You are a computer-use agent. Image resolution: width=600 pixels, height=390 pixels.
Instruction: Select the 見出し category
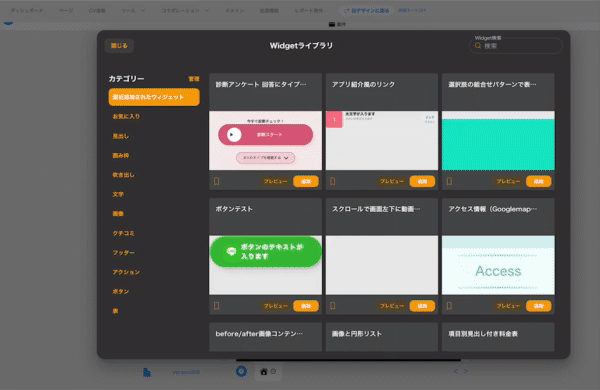121,136
